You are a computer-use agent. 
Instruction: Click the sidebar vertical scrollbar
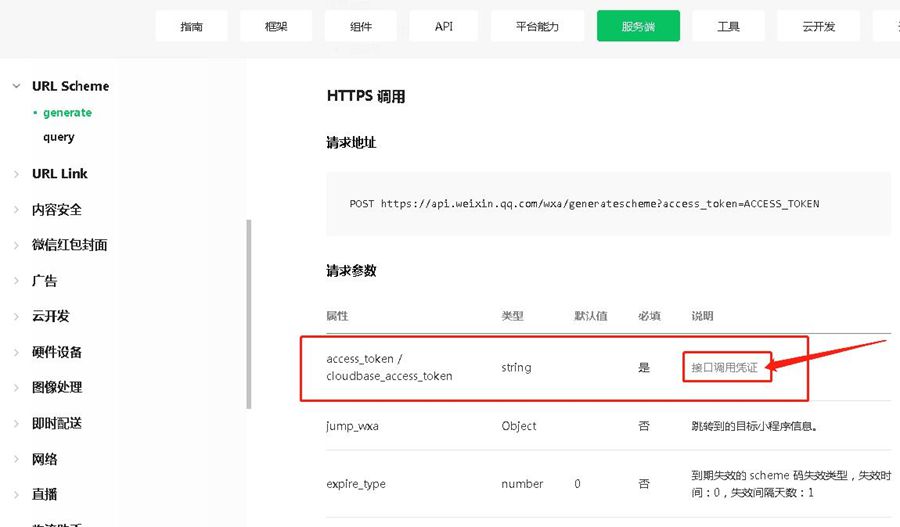pos(248,314)
